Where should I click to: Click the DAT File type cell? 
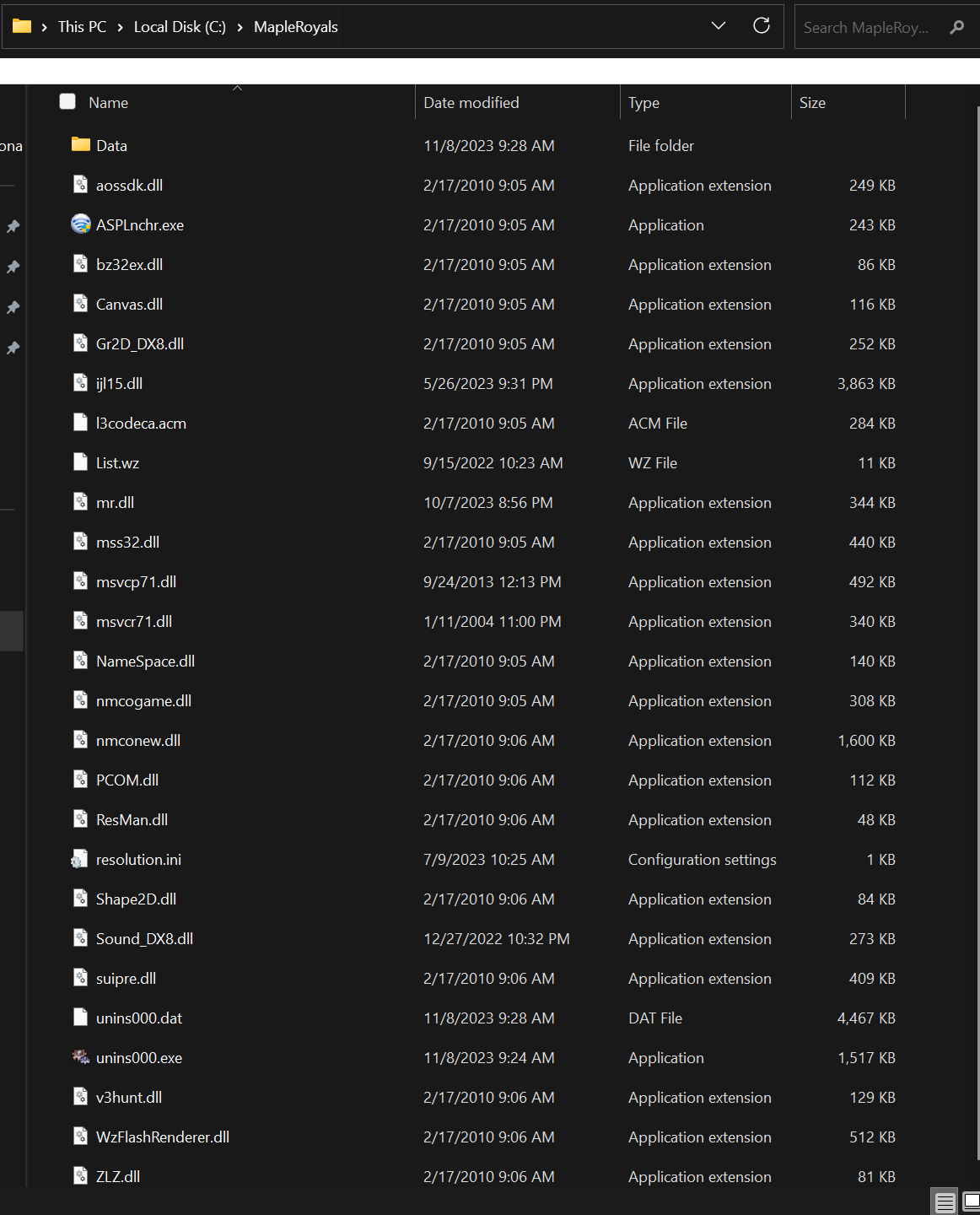coord(655,1018)
